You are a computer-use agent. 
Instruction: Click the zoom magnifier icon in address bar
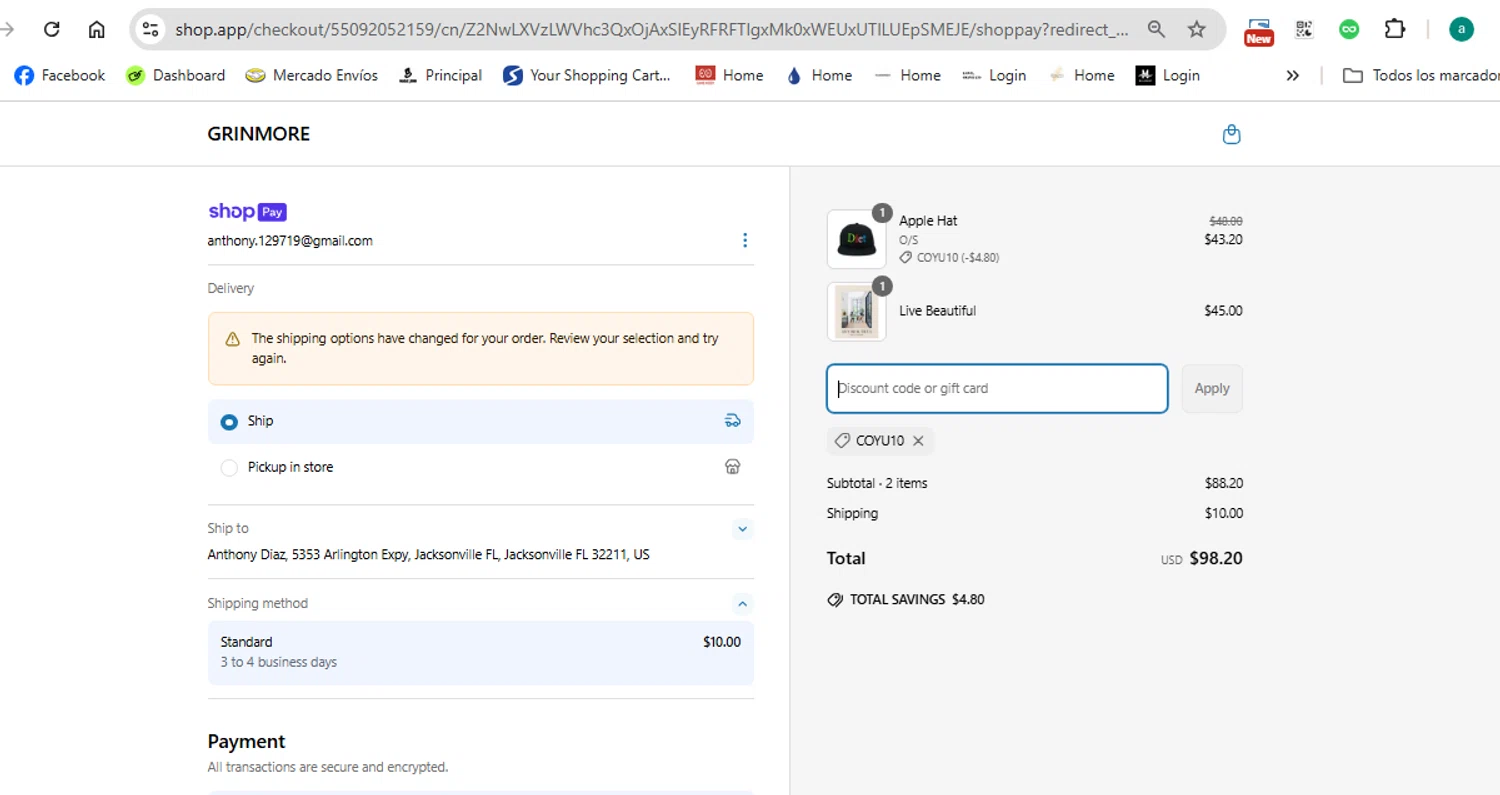click(x=1156, y=29)
